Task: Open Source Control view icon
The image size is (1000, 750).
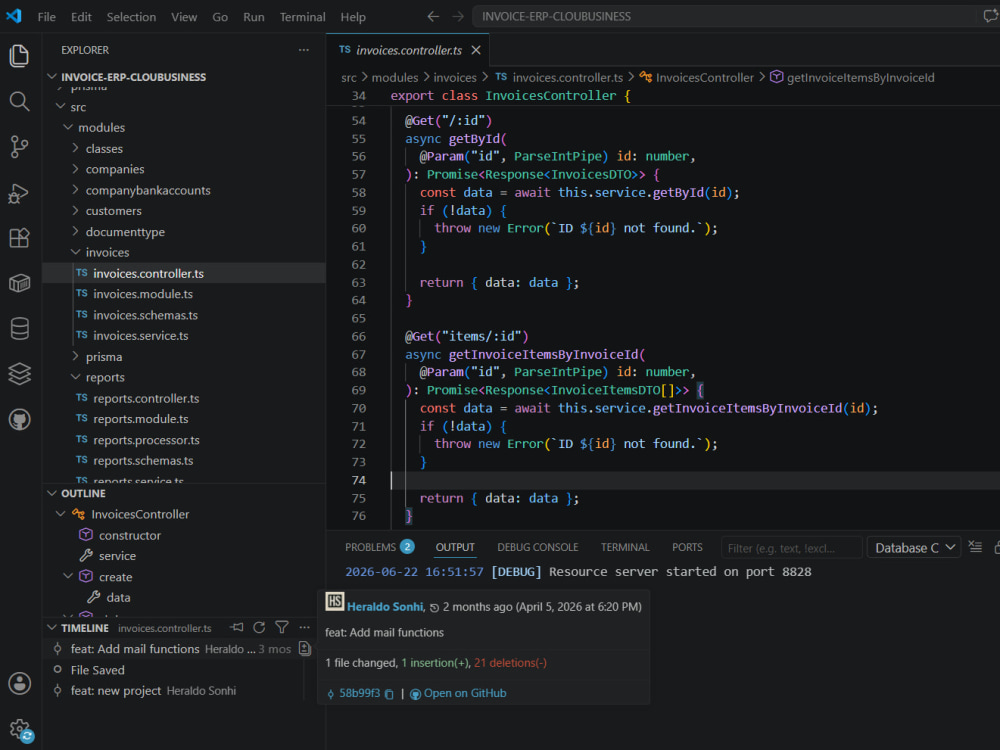Action: click(19, 147)
